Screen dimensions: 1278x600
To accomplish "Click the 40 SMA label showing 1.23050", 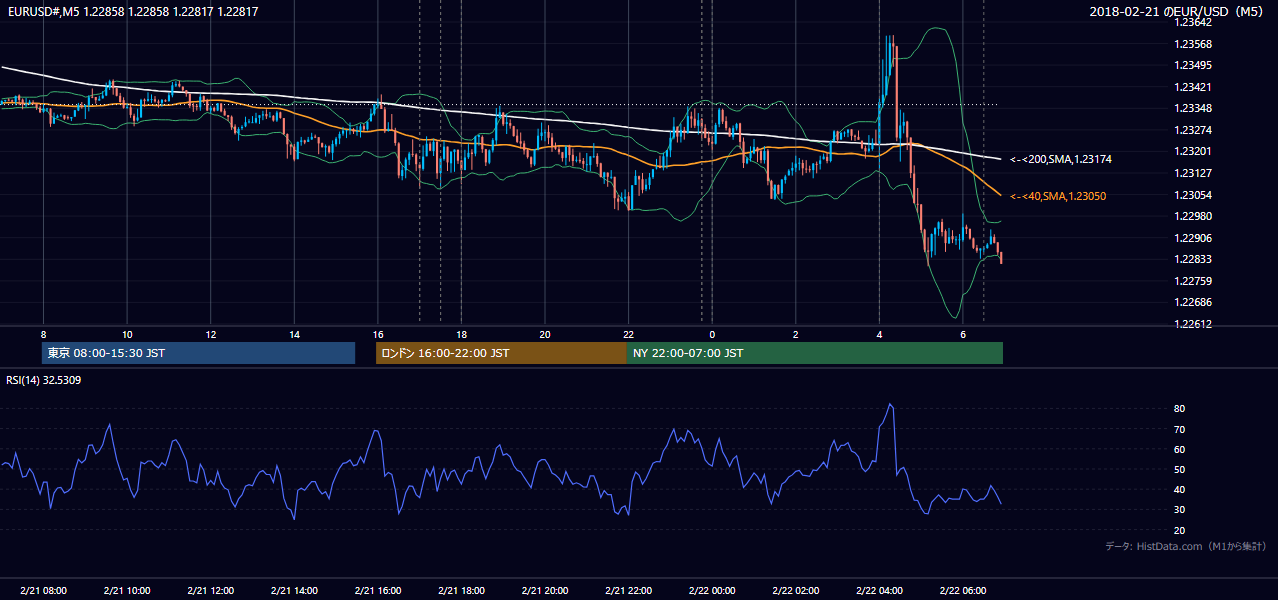I will tap(1059, 196).
